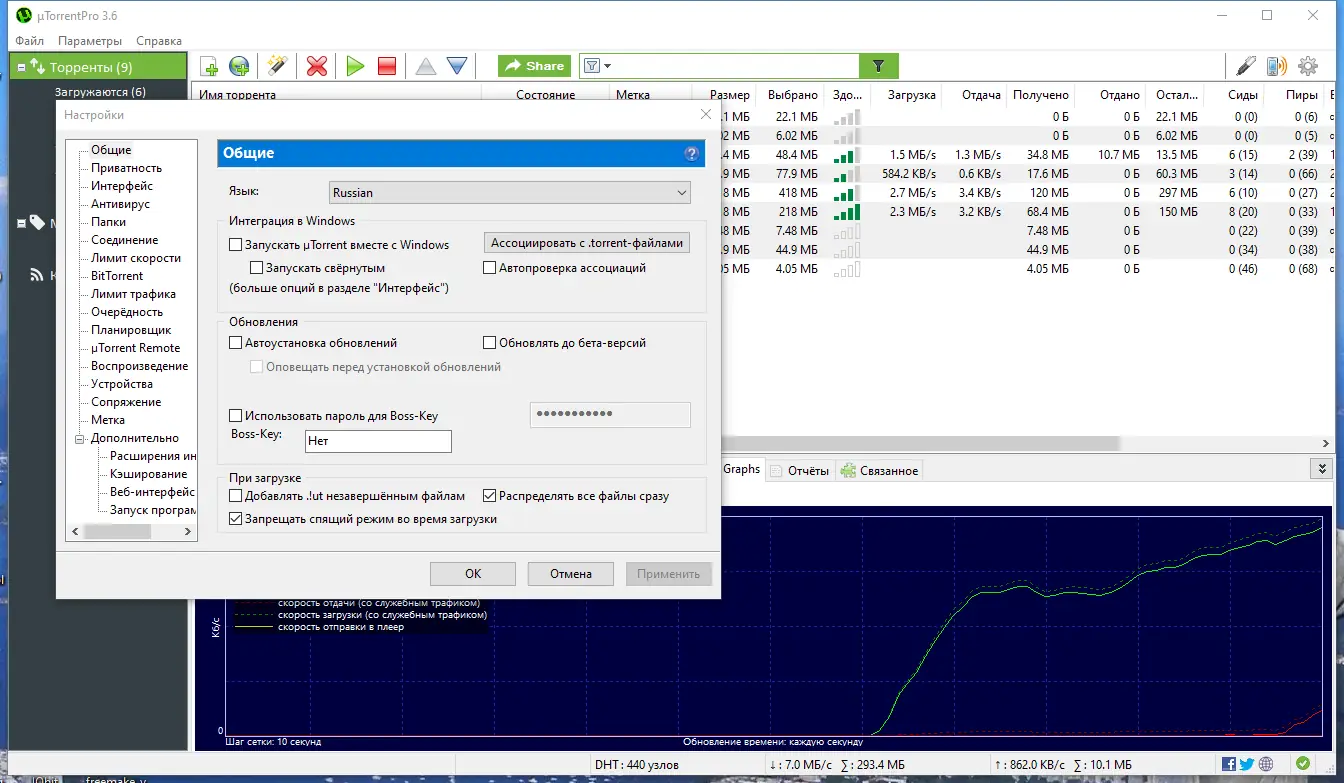Enable Запускать µTorrent вместе с Windows
This screenshot has height=783, width=1344.
click(x=236, y=244)
